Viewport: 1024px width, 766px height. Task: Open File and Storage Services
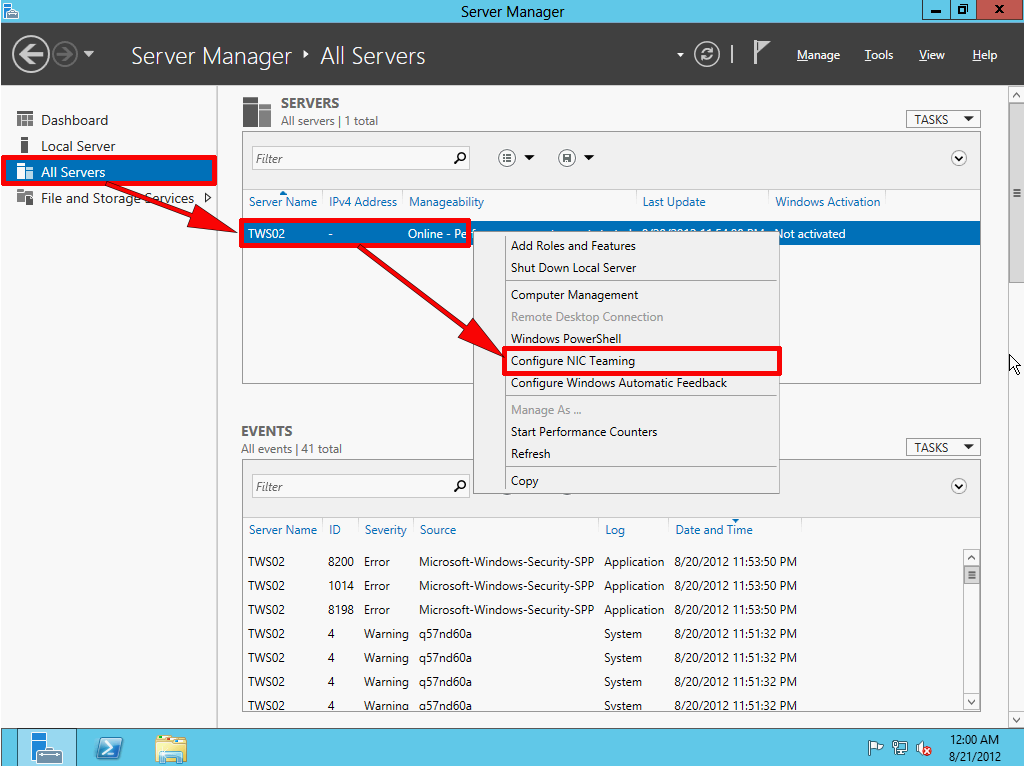[x=118, y=198]
